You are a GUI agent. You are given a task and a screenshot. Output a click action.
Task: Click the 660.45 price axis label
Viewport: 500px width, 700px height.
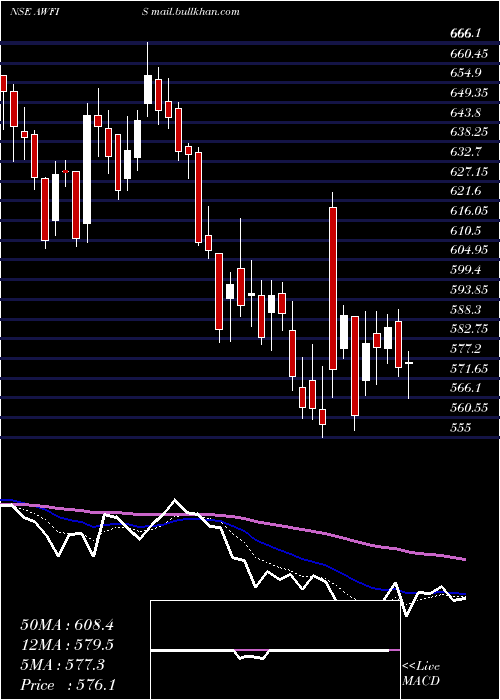pos(469,54)
